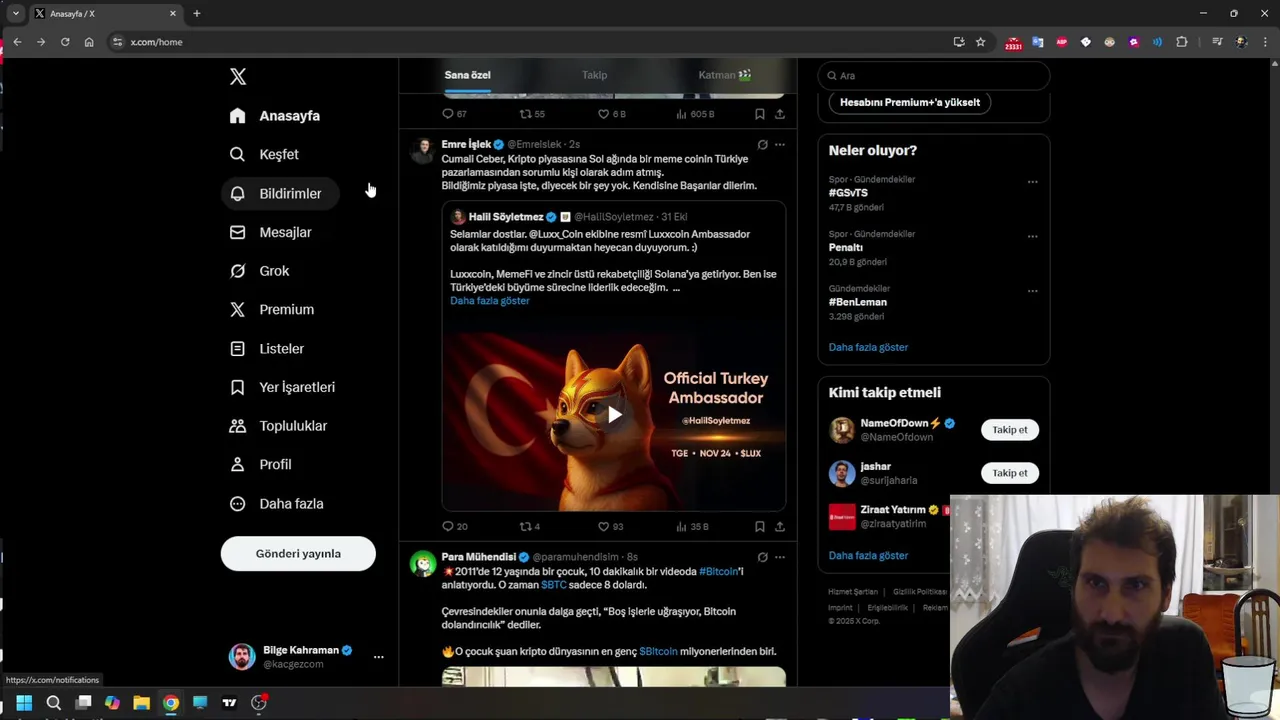The height and width of the screenshot is (720, 1280).
Task: Repost top post with 55 reposts
Action: (532, 114)
